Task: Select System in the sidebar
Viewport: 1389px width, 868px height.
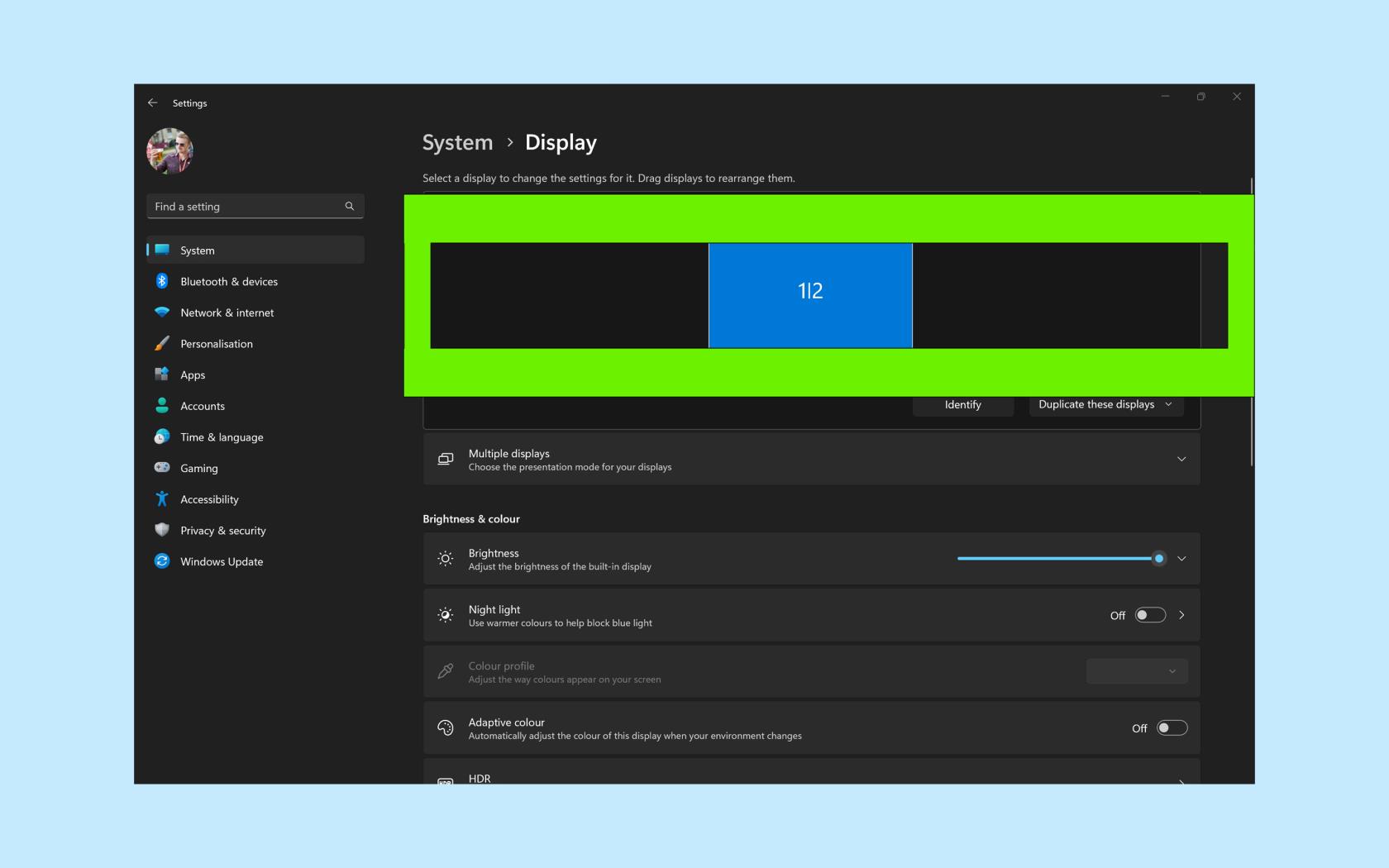Action: pos(255,250)
